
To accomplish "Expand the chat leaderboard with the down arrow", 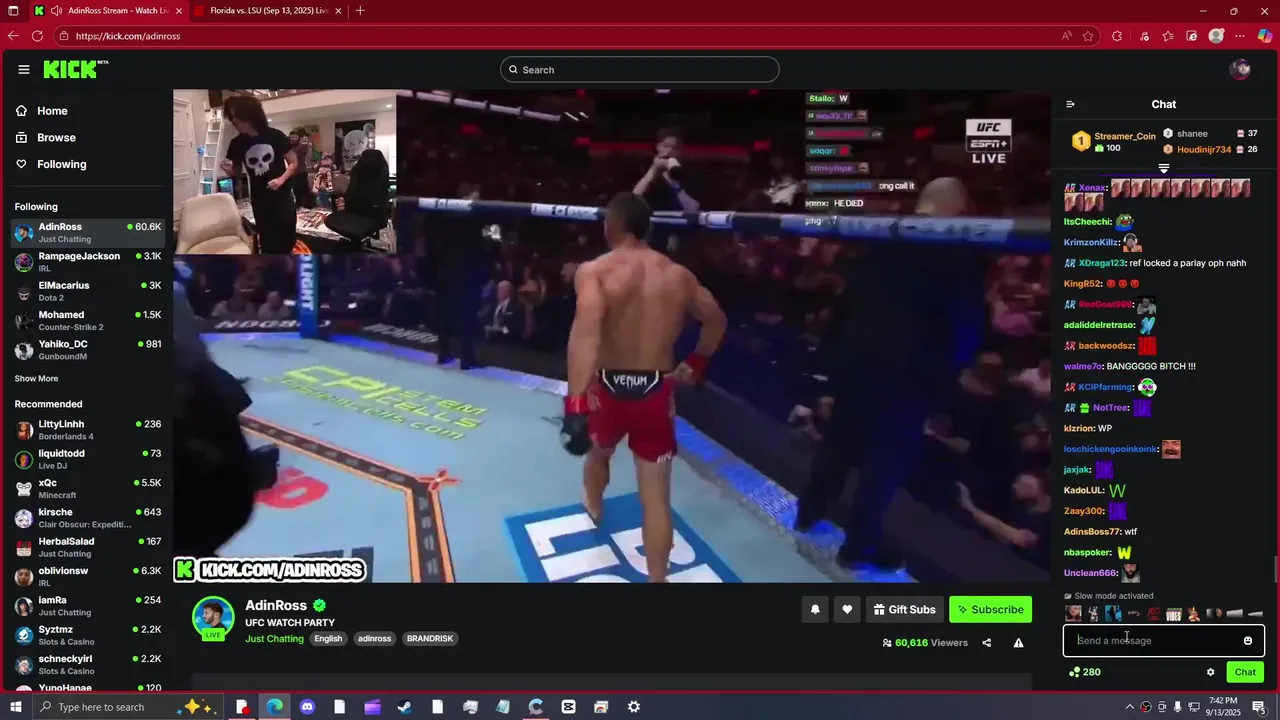I will (1163, 168).
